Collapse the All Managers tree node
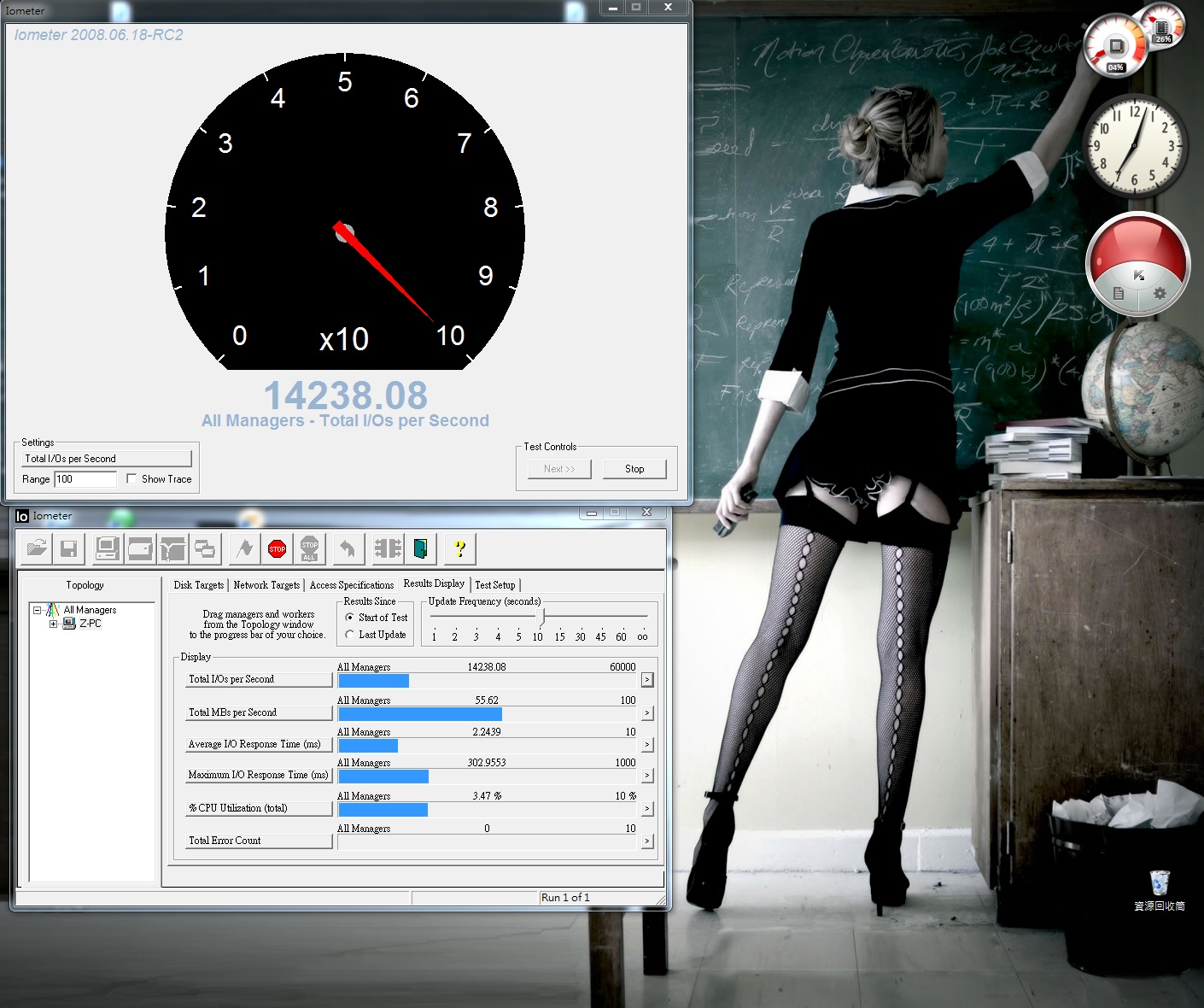 click(x=38, y=610)
